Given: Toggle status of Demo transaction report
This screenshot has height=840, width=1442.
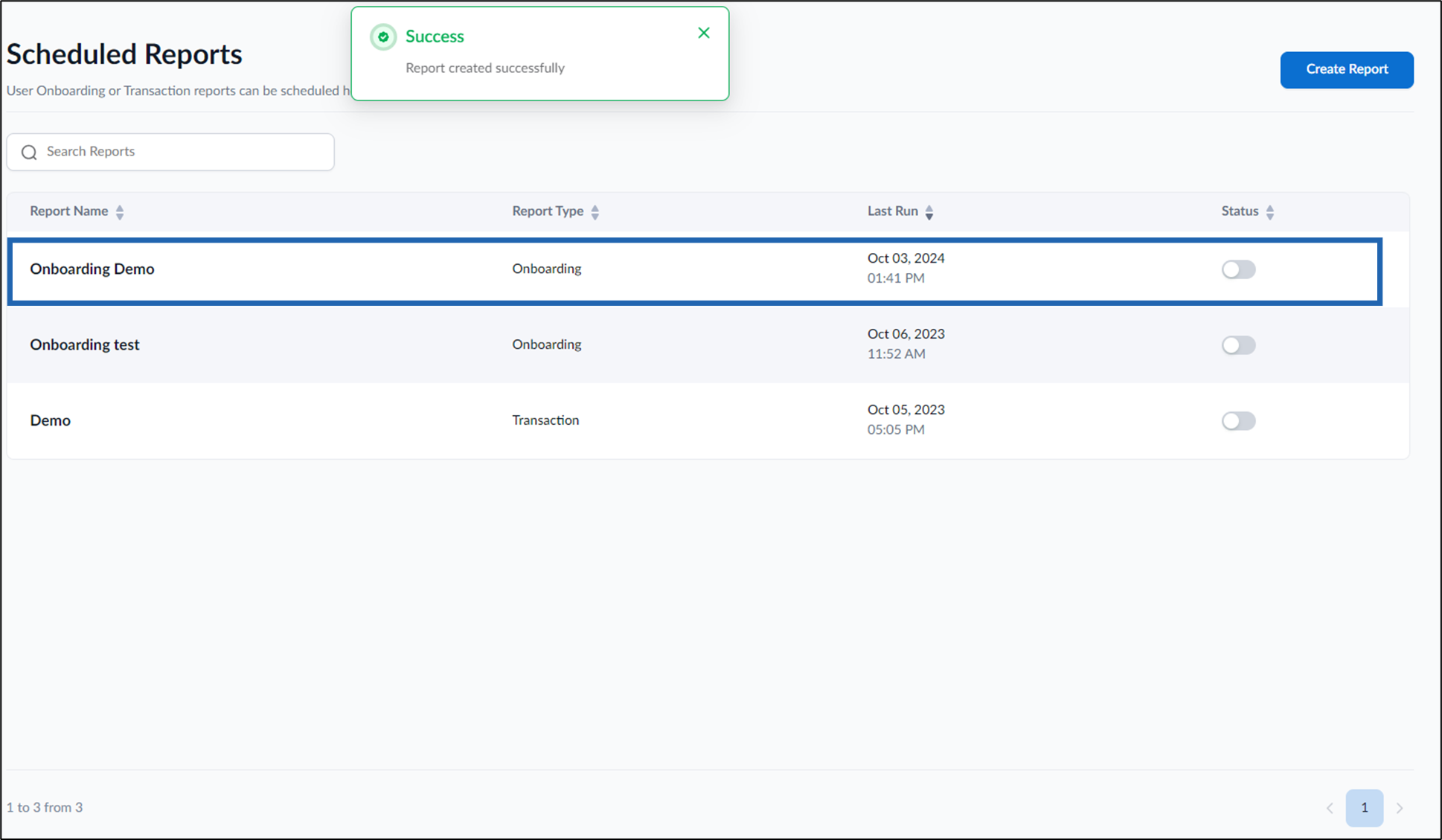Looking at the screenshot, I should pyautogui.click(x=1238, y=421).
